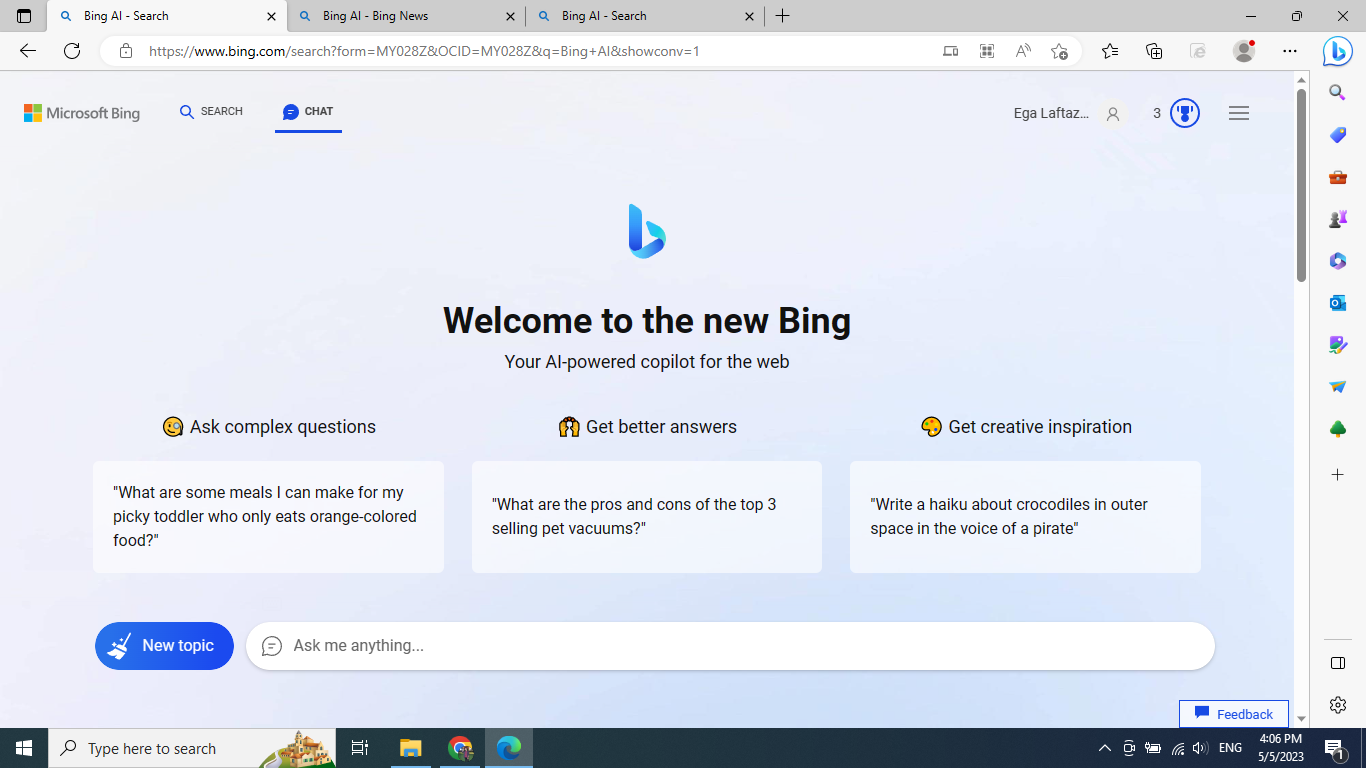Screen dimensions: 1366x768
Task: Open the green tree icon in sidebar
Action: pos(1337,429)
